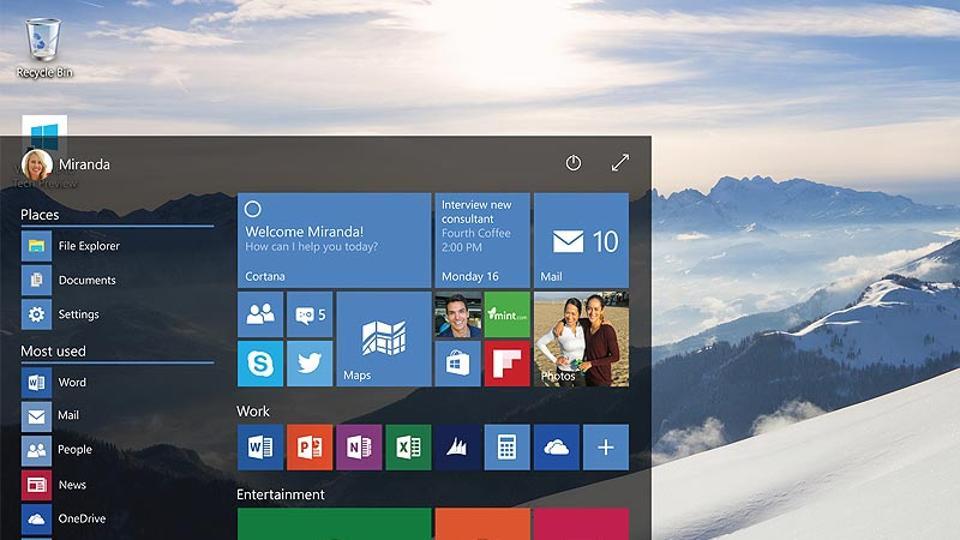This screenshot has width=960, height=540.
Task: Click the Entertainment group heading
Action: [280, 495]
